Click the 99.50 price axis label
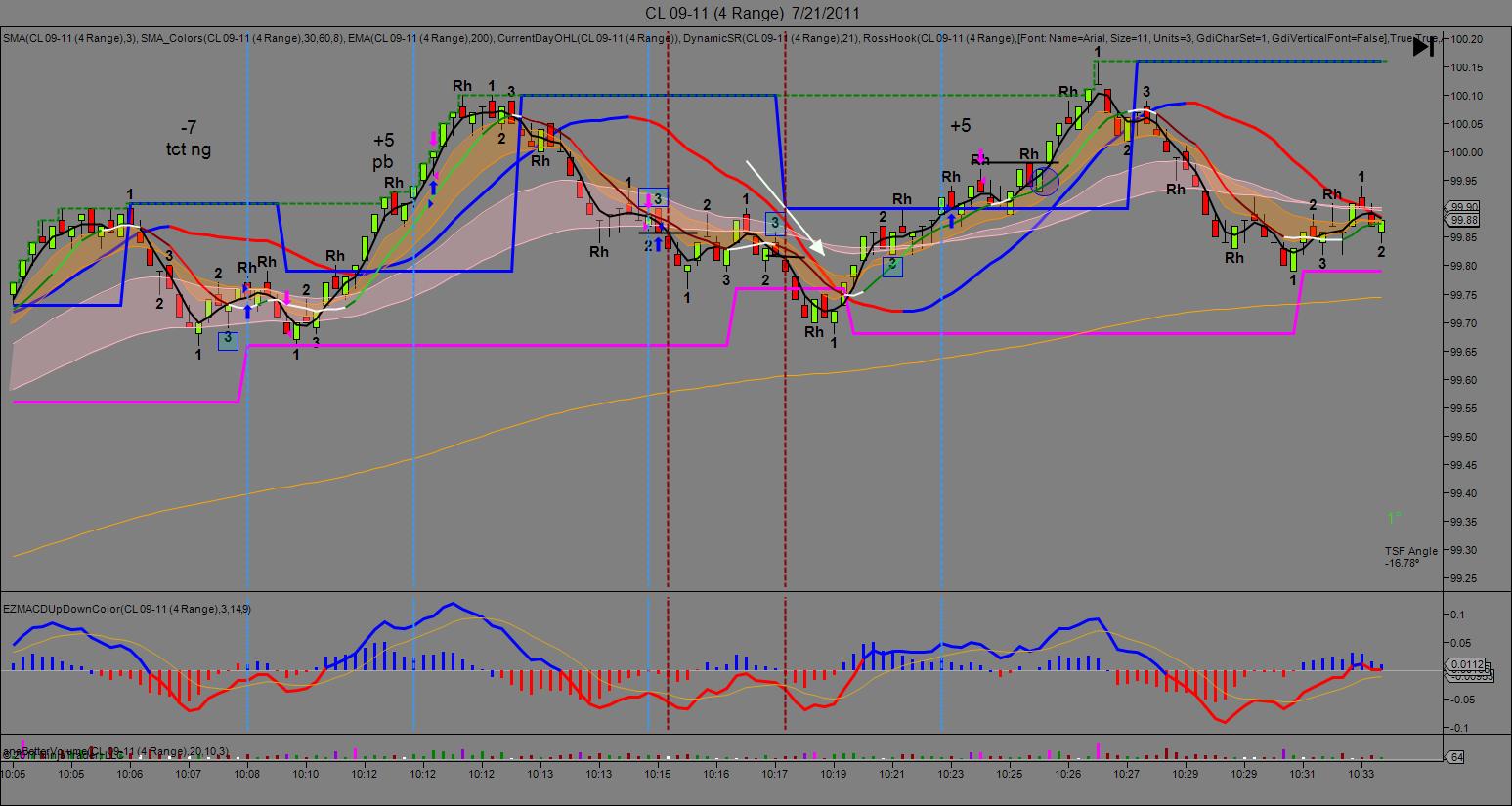The image size is (1512, 806). [1466, 437]
